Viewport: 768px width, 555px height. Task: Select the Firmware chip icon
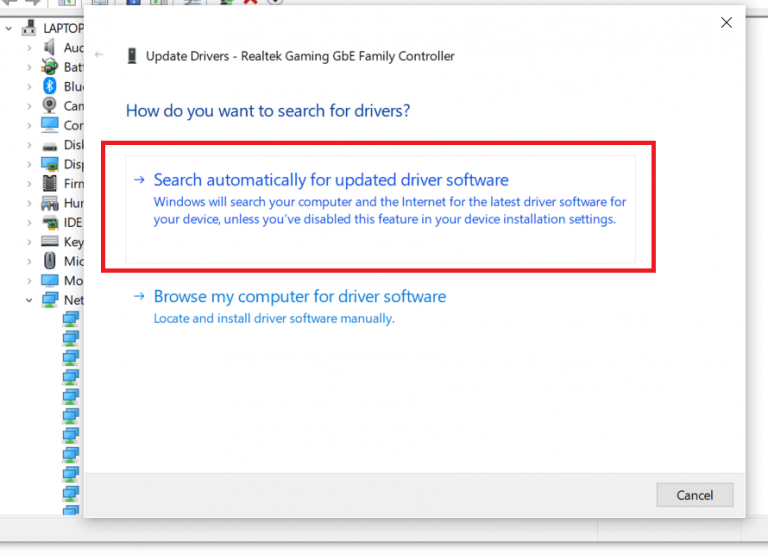pos(49,183)
